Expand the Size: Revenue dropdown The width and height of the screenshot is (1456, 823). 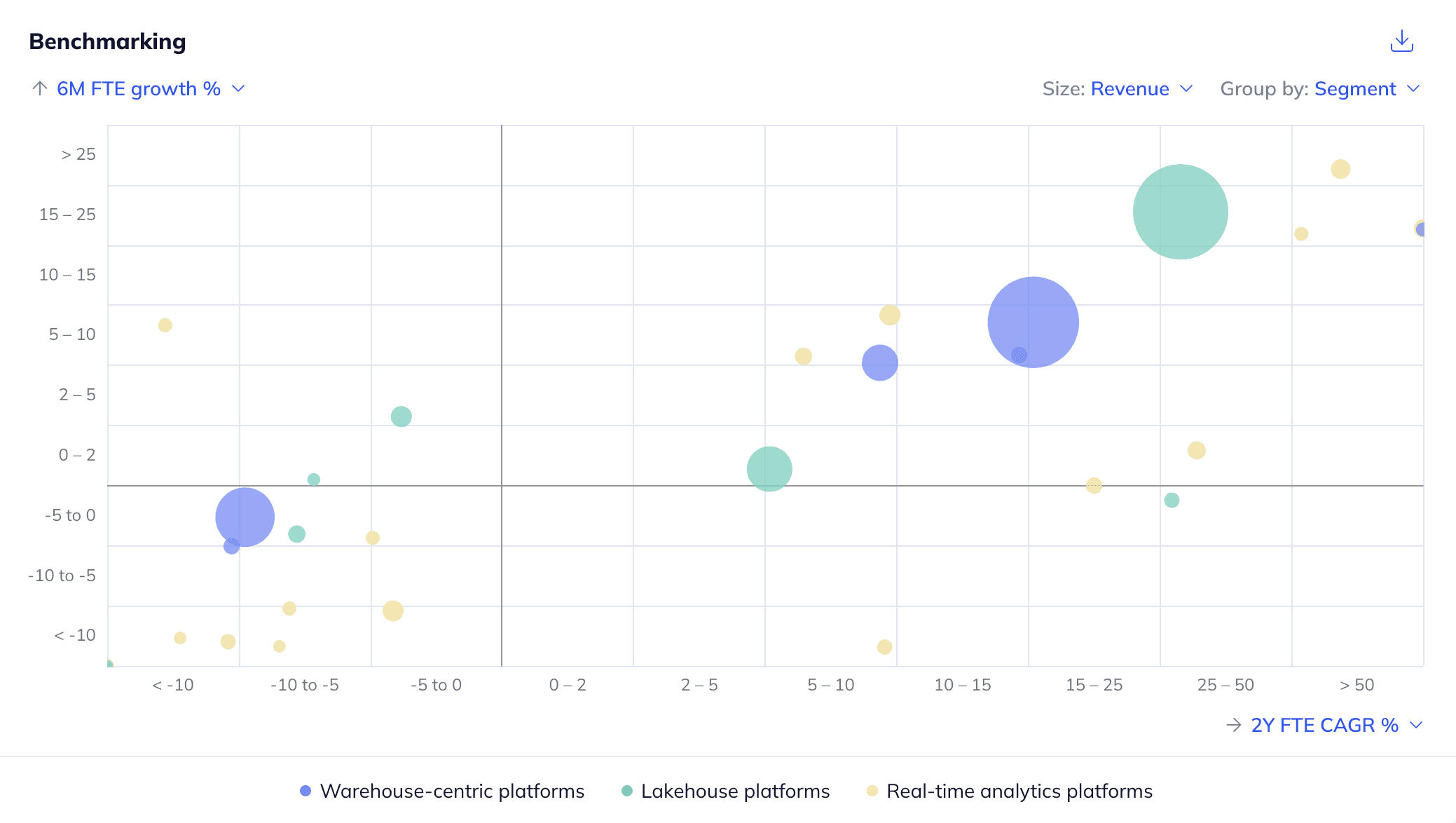tap(1129, 89)
